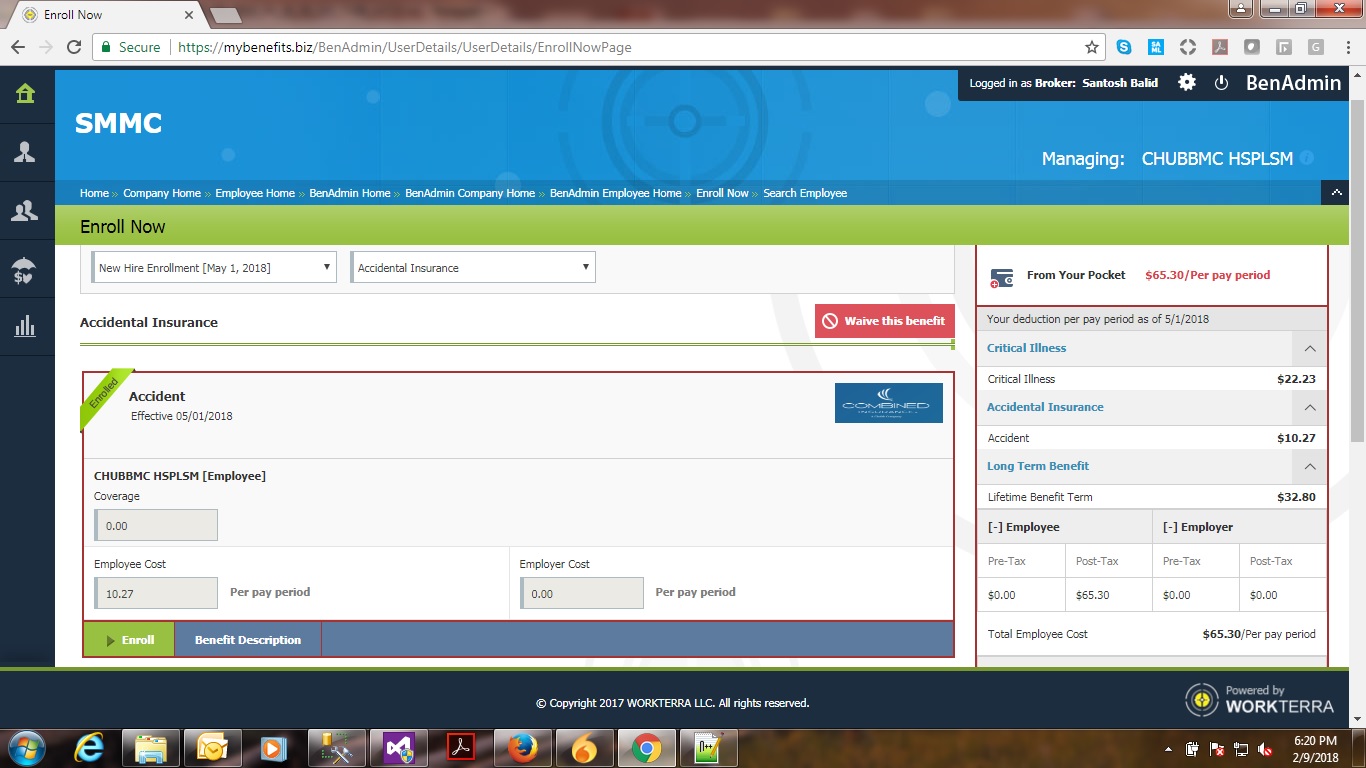1366x768 pixels.
Task: Collapse the Accidental Insurance summary chevron
Action: (x=1309, y=408)
